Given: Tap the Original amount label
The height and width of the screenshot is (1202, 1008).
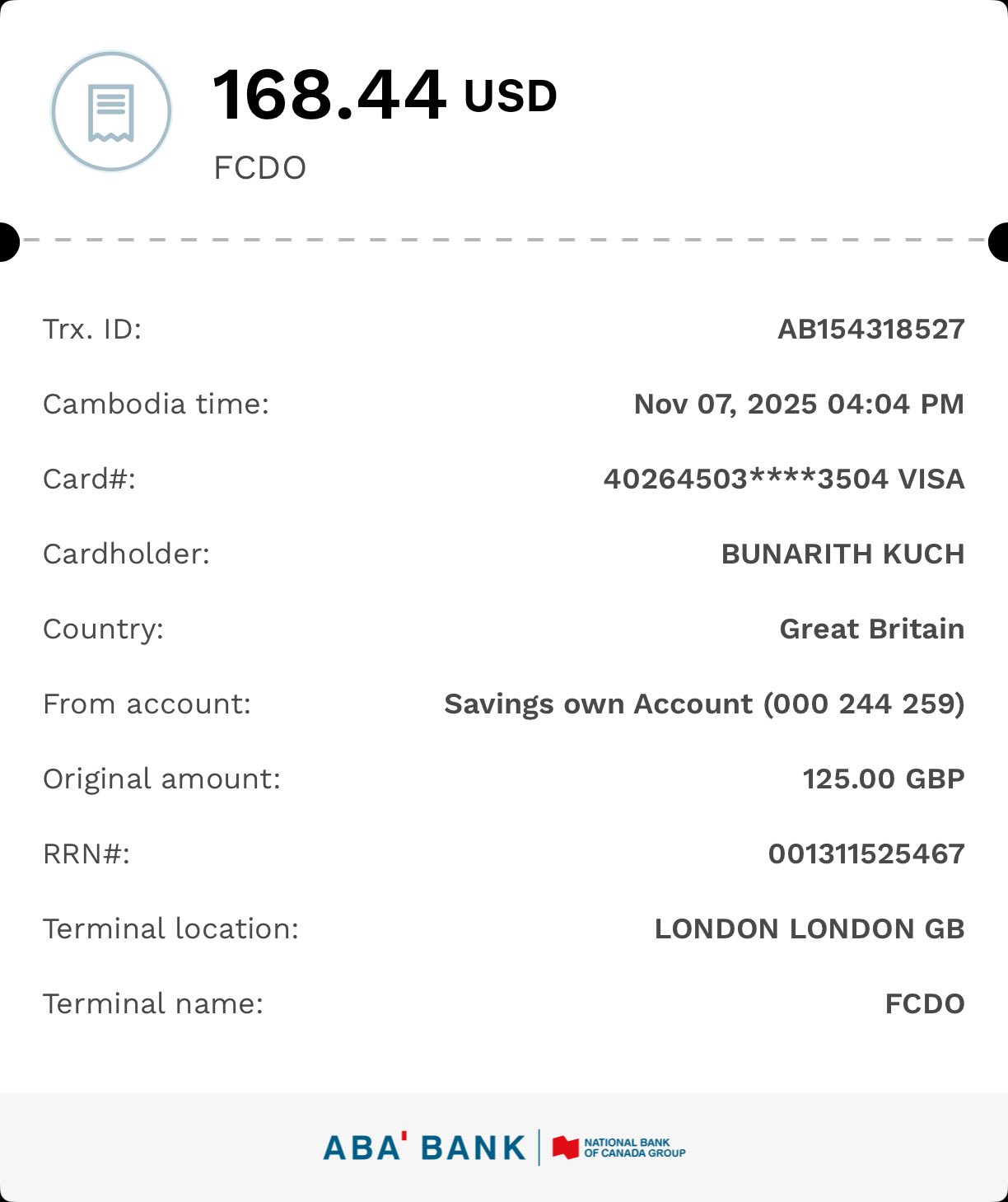Looking at the screenshot, I should click(161, 779).
